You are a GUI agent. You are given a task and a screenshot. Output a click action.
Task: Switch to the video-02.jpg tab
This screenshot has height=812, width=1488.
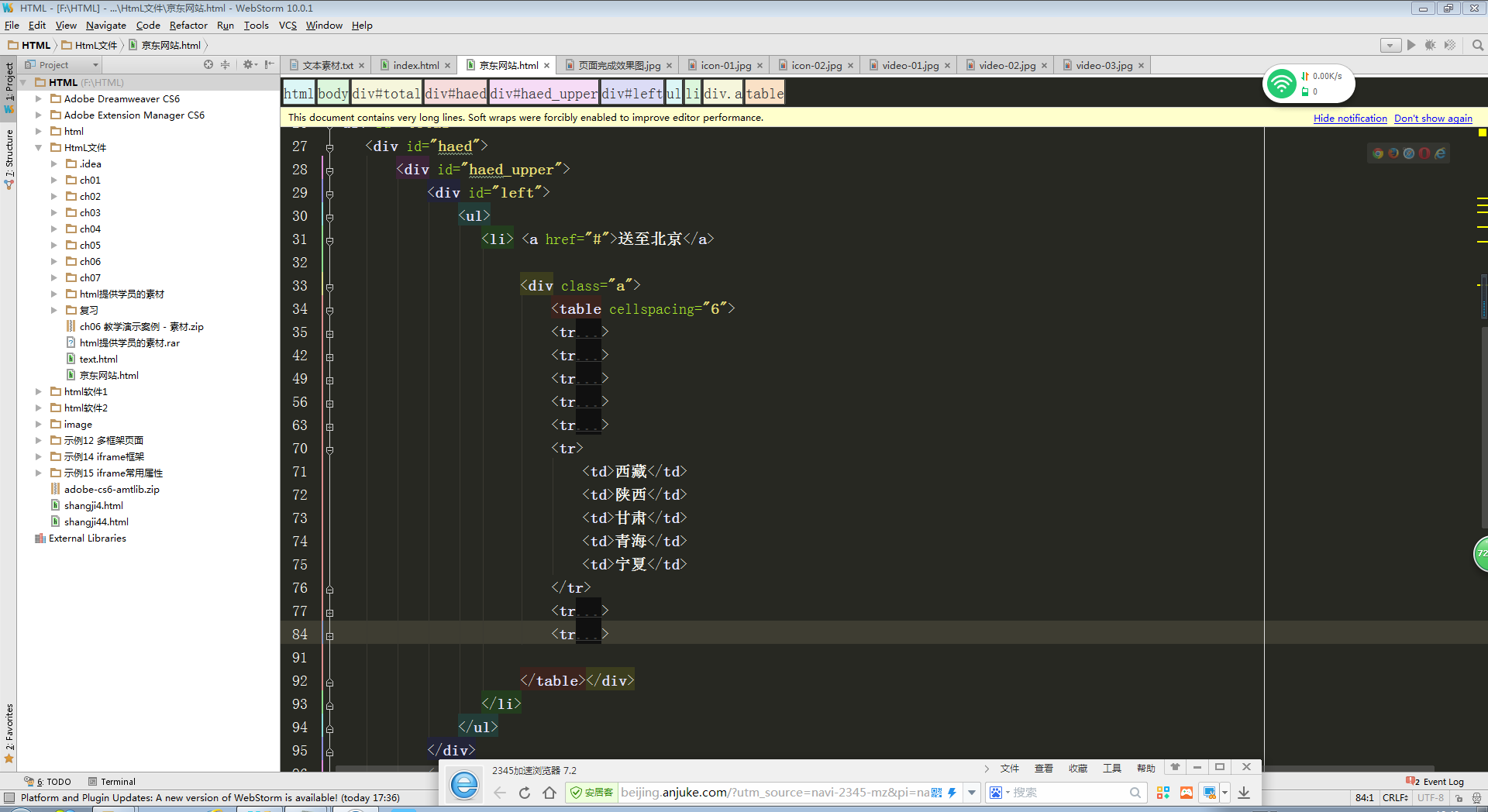[1007, 66]
